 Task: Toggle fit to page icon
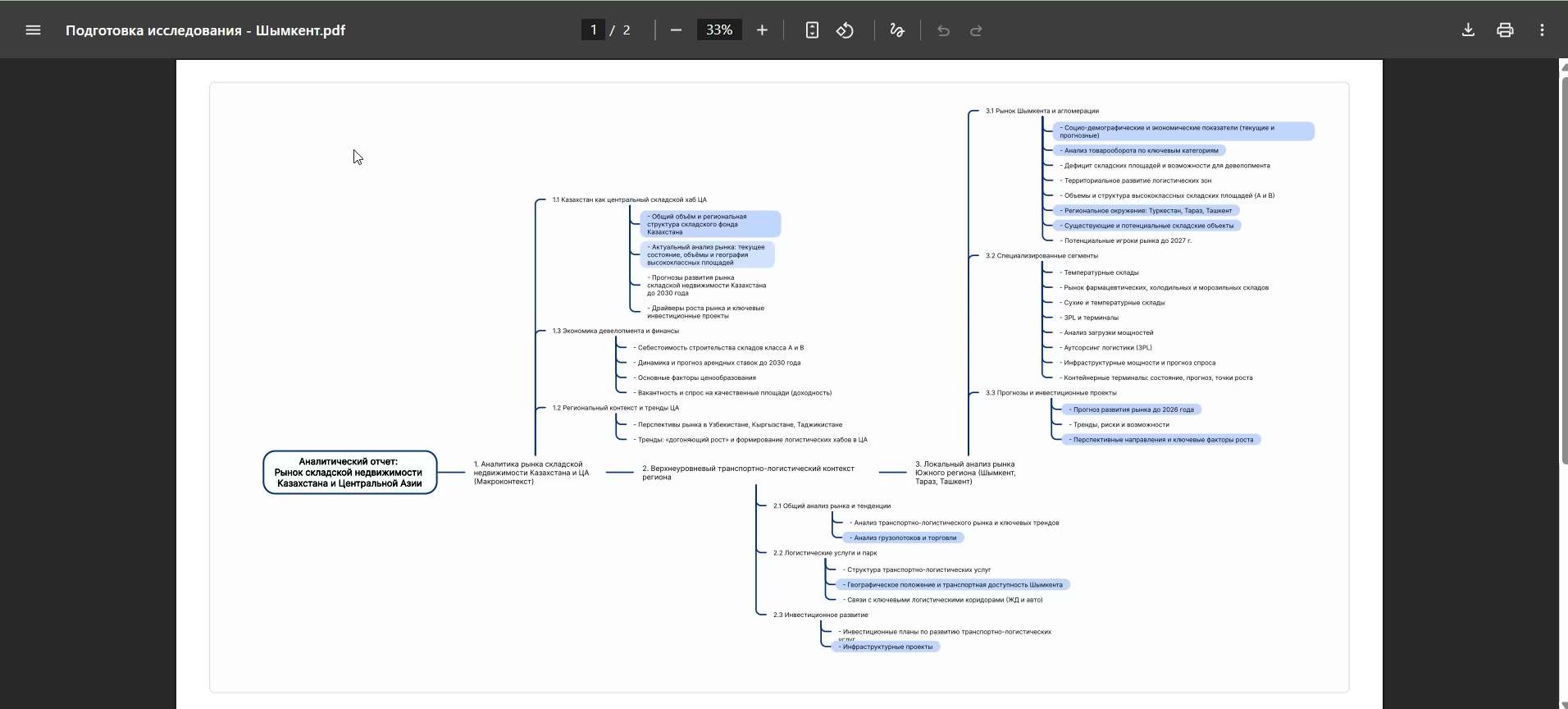(x=811, y=30)
